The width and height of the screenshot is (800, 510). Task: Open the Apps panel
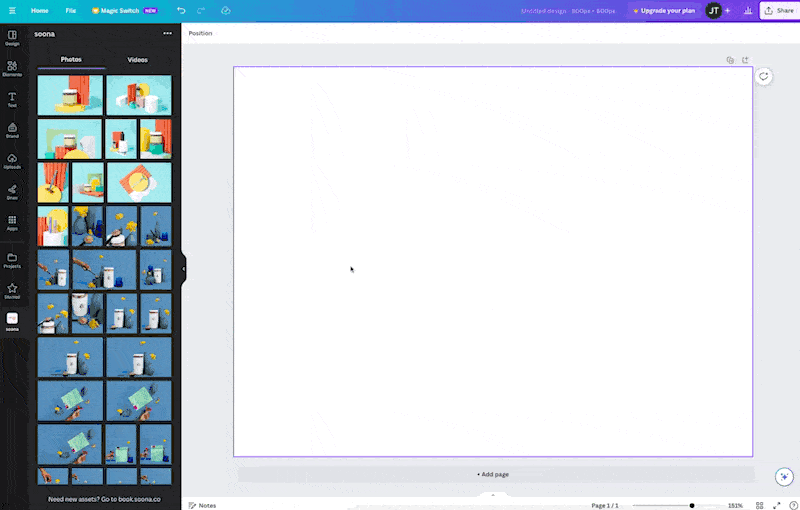(12, 223)
